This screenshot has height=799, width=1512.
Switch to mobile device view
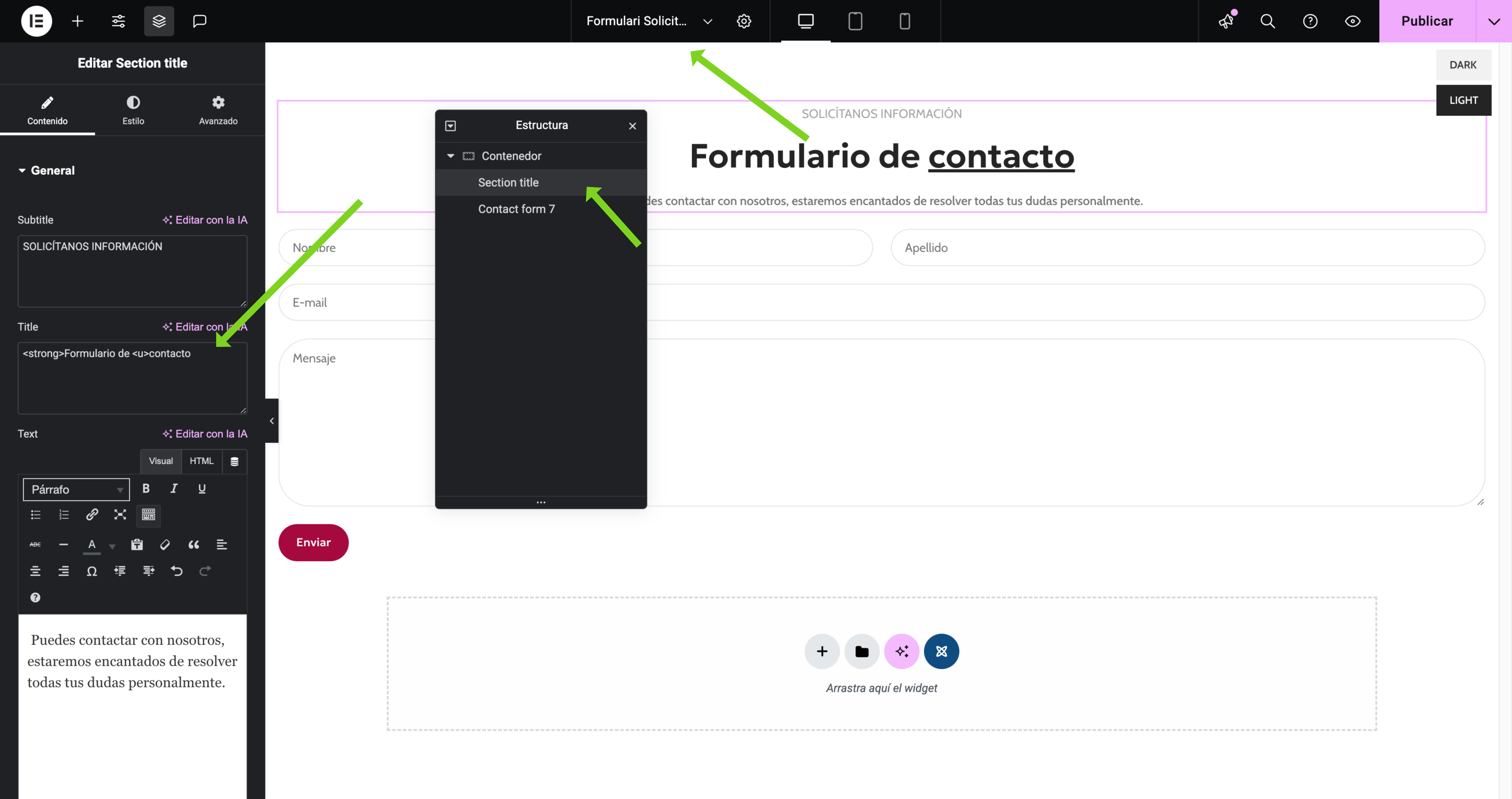coord(905,21)
